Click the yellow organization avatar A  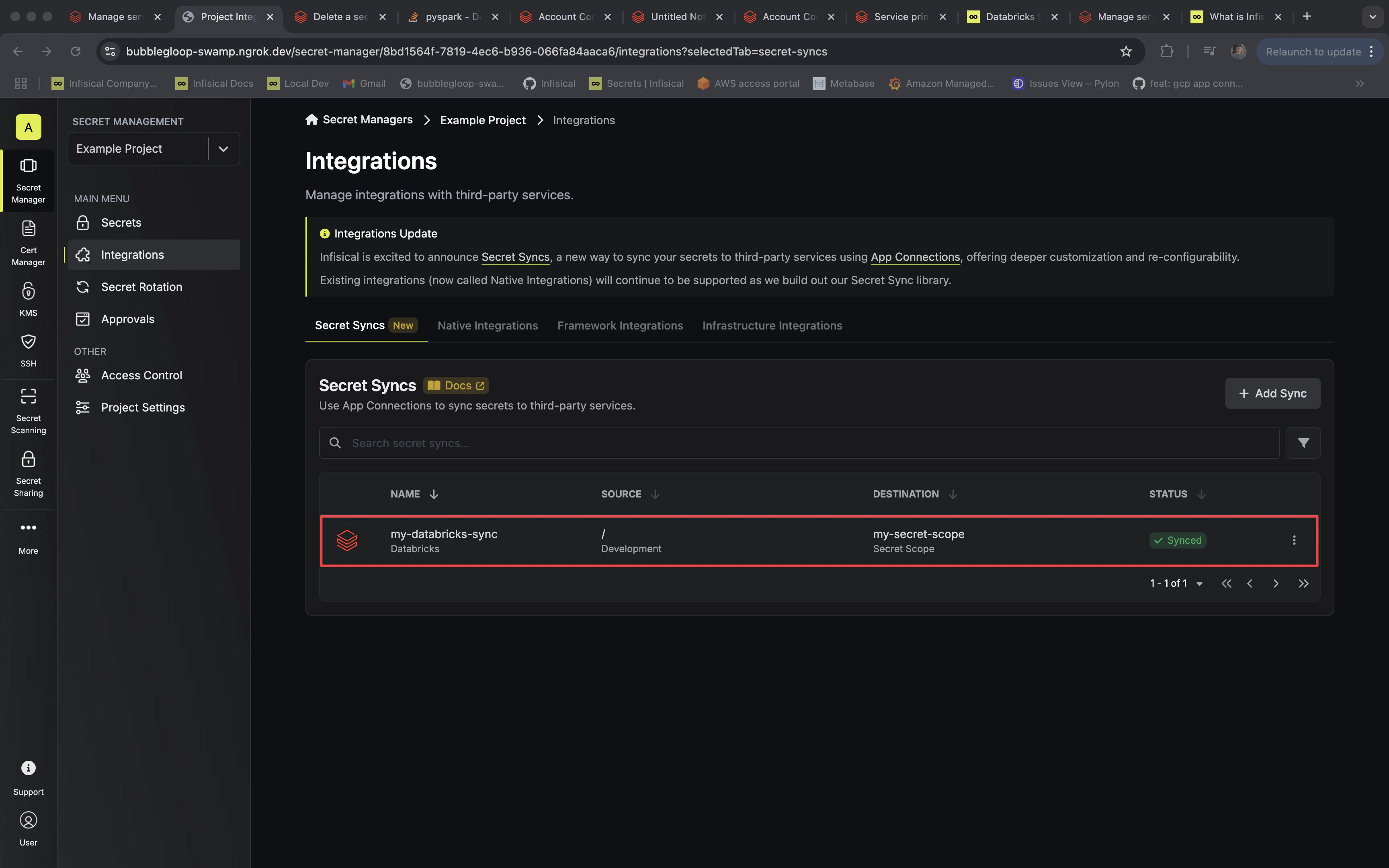point(28,127)
